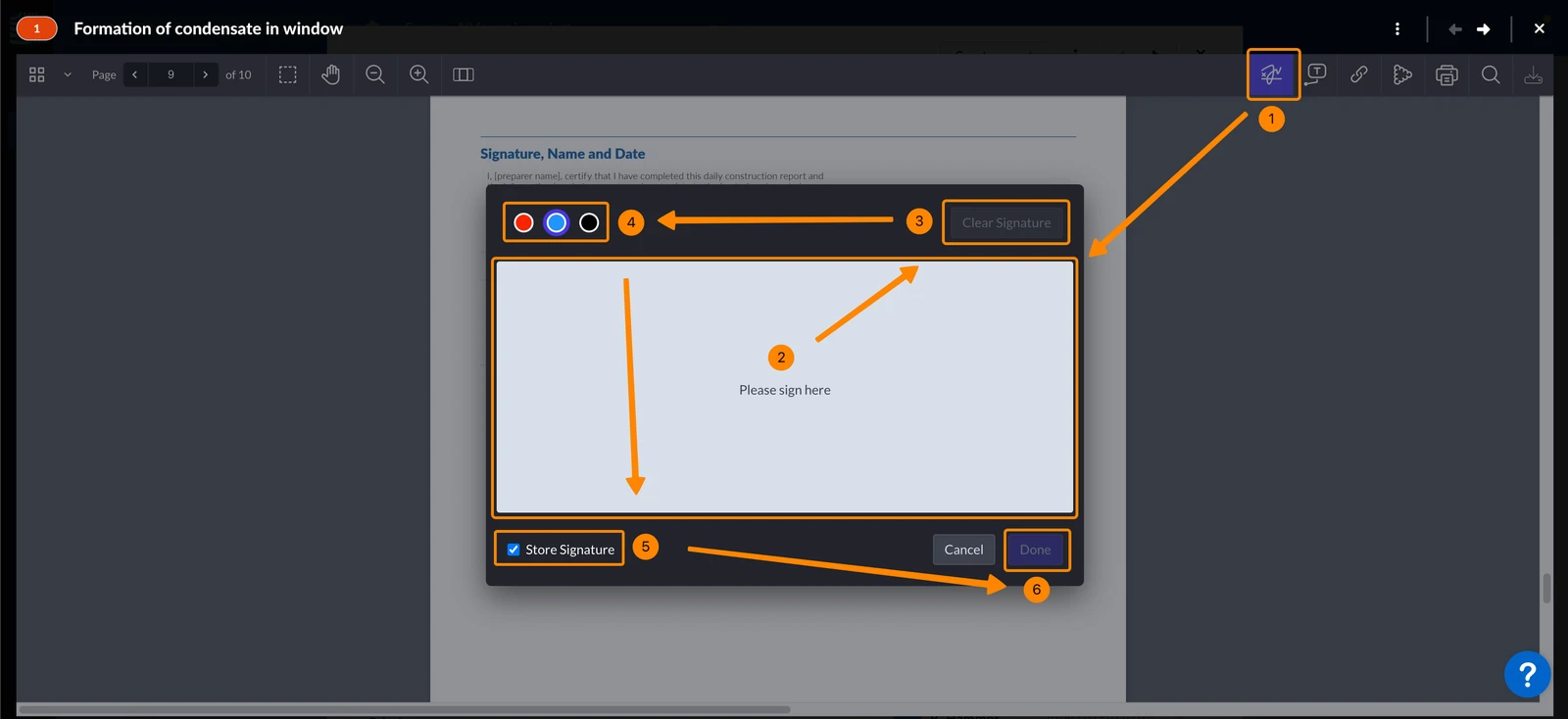
Task: Click the download icon
Action: (x=1534, y=74)
